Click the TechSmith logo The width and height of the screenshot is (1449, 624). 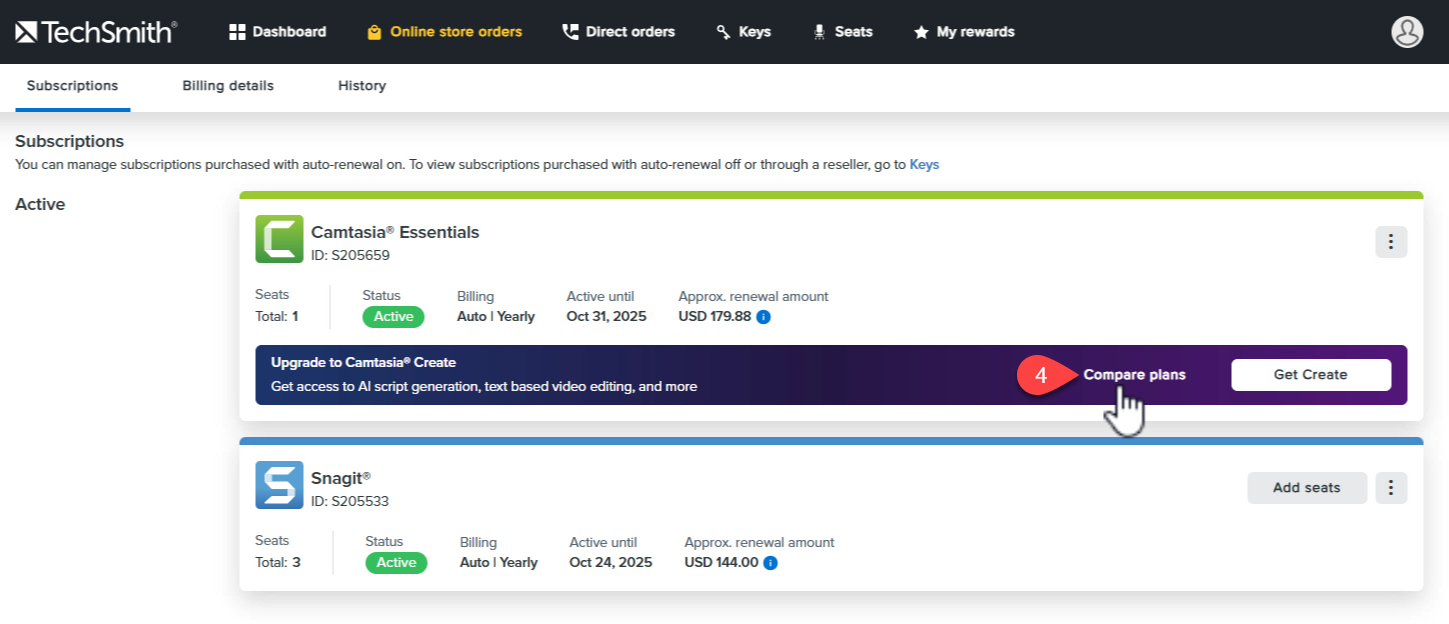coord(96,32)
